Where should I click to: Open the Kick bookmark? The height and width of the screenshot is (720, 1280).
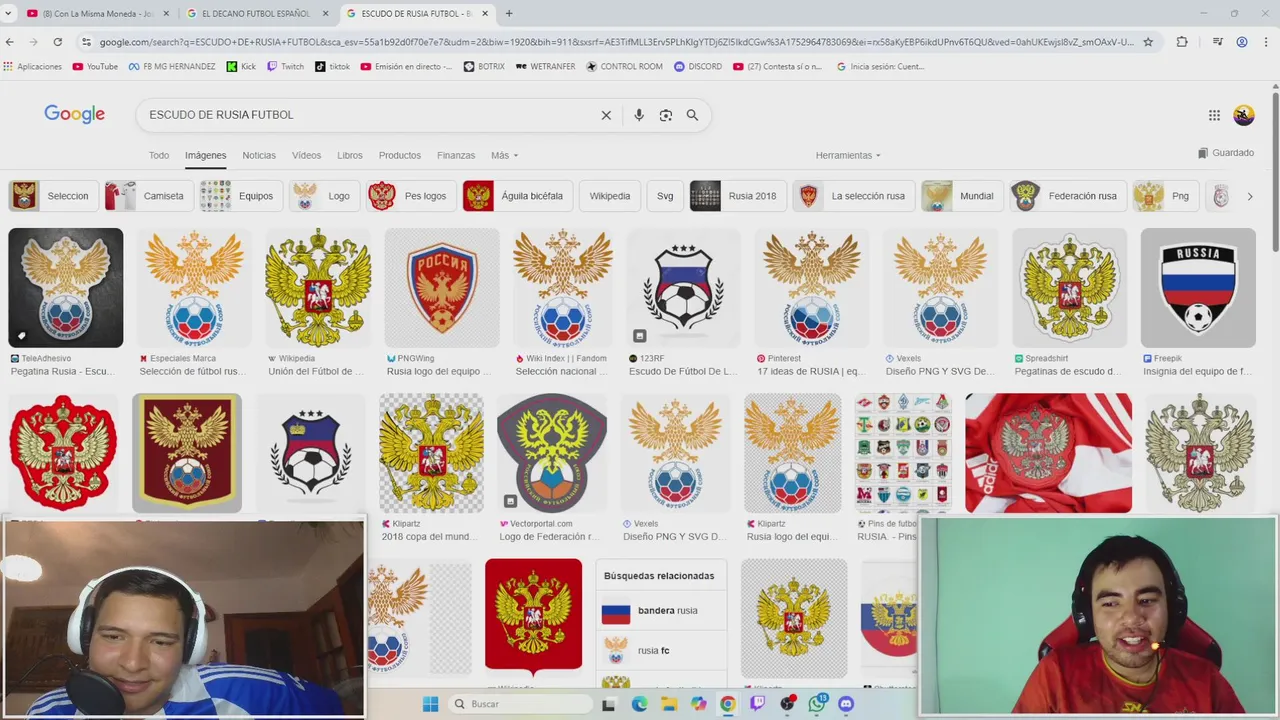tap(241, 67)
